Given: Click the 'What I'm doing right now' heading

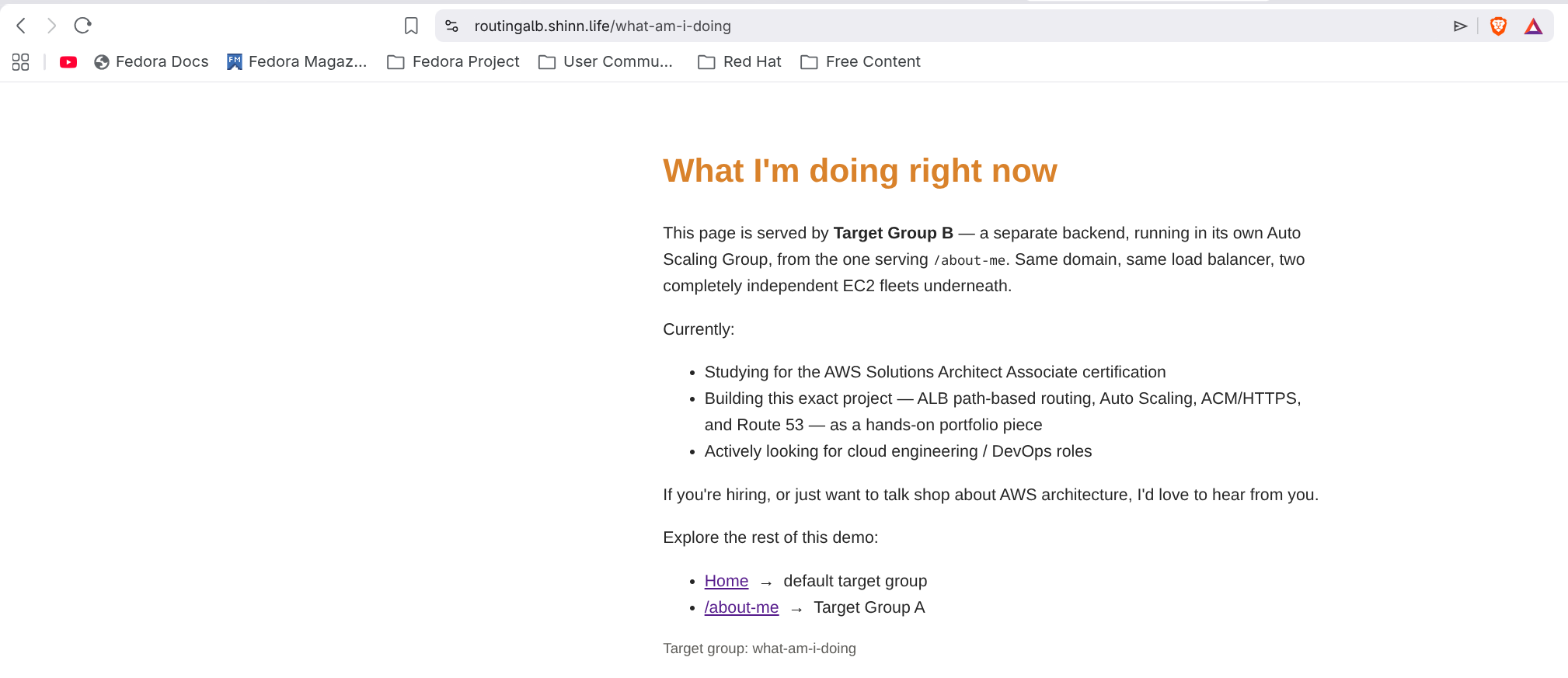Looking at the screenshot, I should [860, 171].
